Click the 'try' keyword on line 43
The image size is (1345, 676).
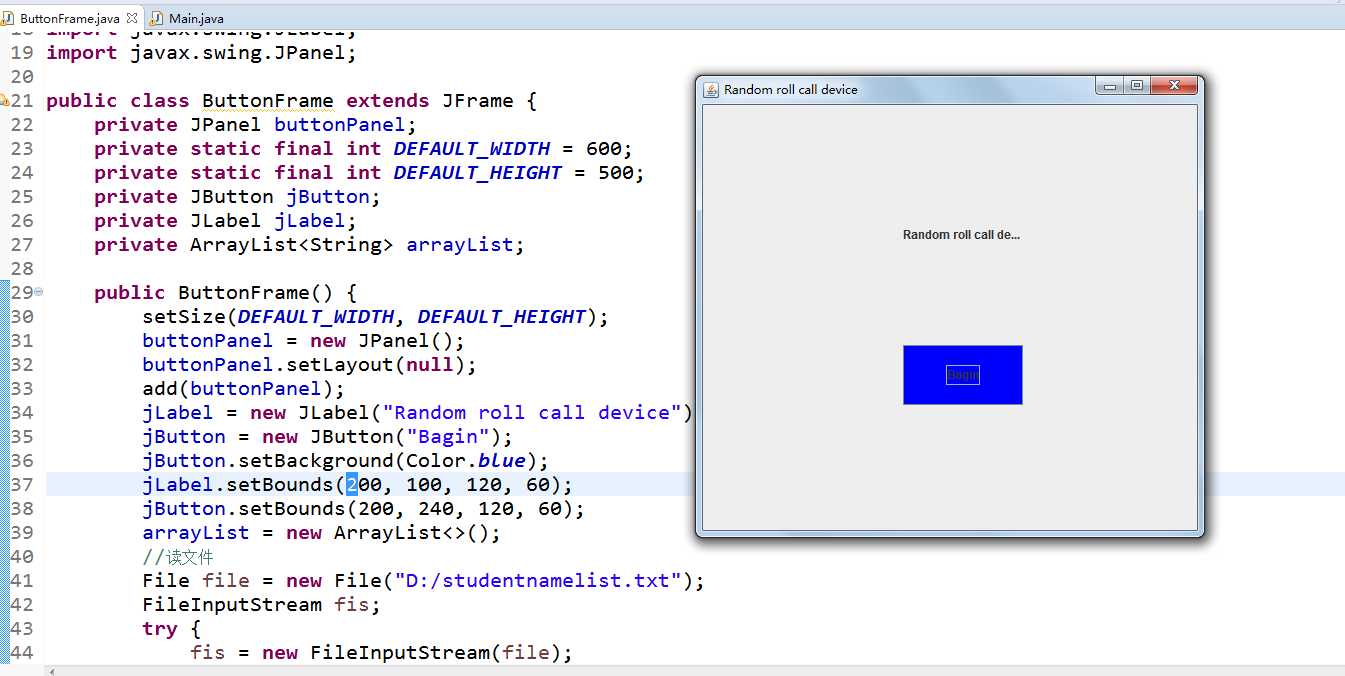coord(159,628)
